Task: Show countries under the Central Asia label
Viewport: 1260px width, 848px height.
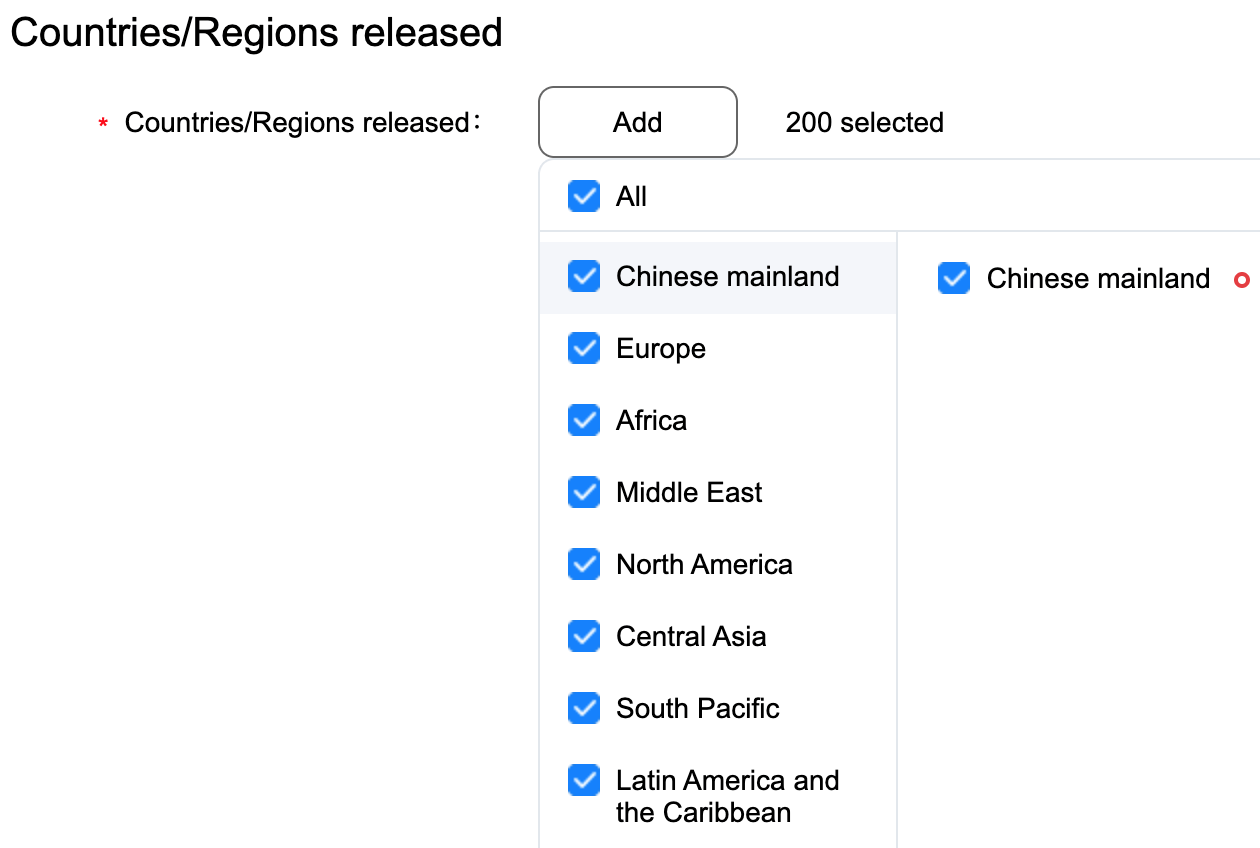Action: [691, 637]
